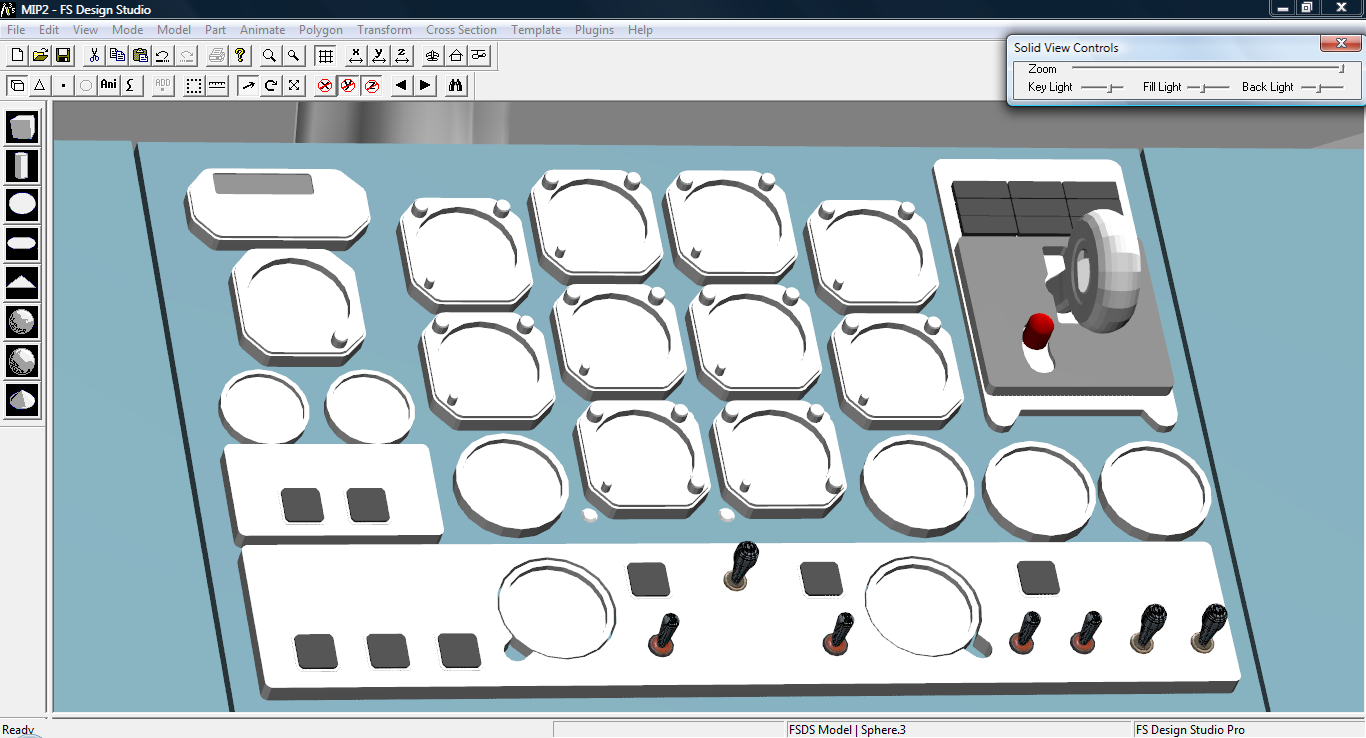Switch to the X axis view icon

coord(355,55)
